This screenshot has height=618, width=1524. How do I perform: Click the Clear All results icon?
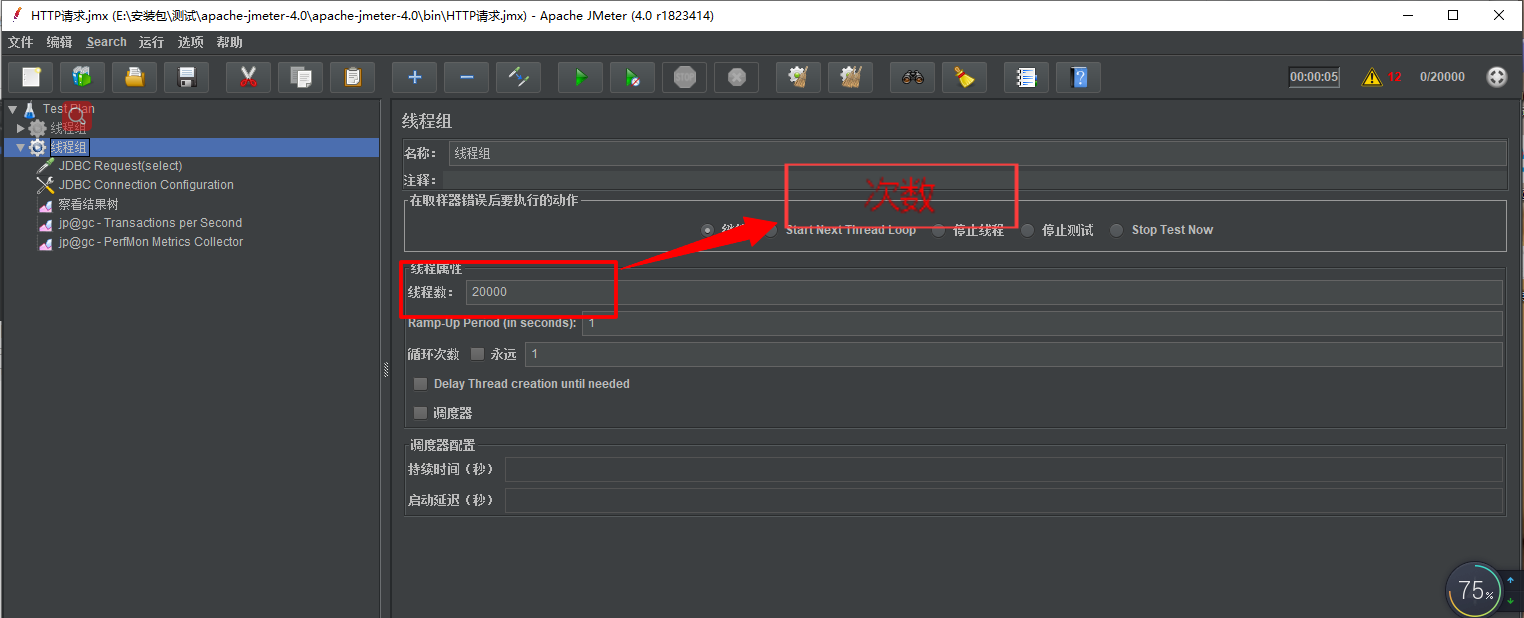click(850, 77)
